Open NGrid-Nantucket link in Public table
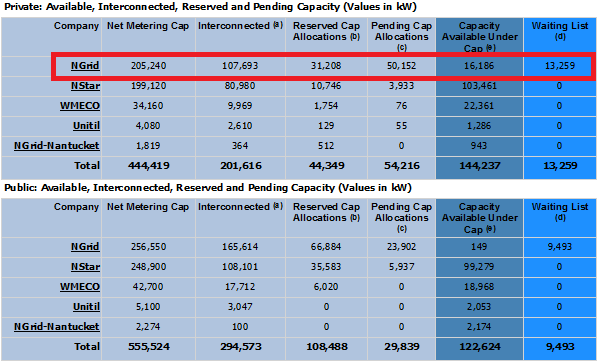 [57, 326]
